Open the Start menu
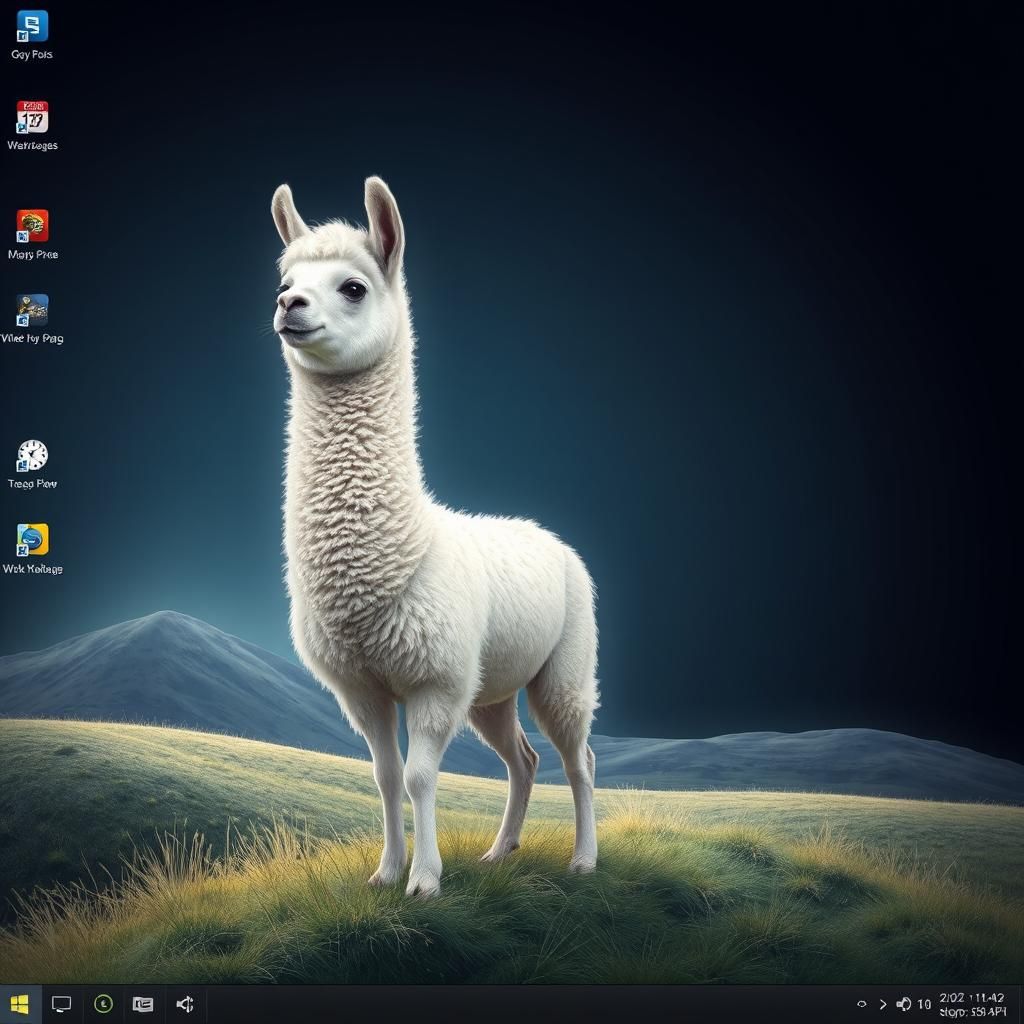Image resolution: width=1024 pixels, height=1024 pixels. click(18, 1005)
